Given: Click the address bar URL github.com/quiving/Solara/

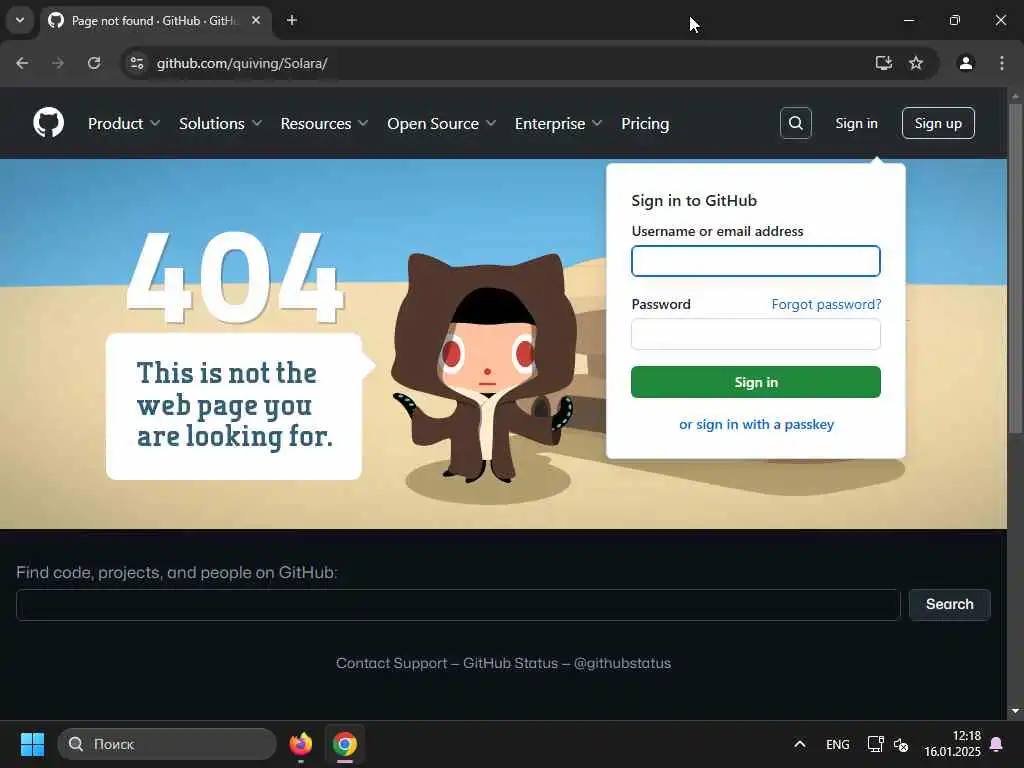Looking at the screenshot, I should pos(242,63).
